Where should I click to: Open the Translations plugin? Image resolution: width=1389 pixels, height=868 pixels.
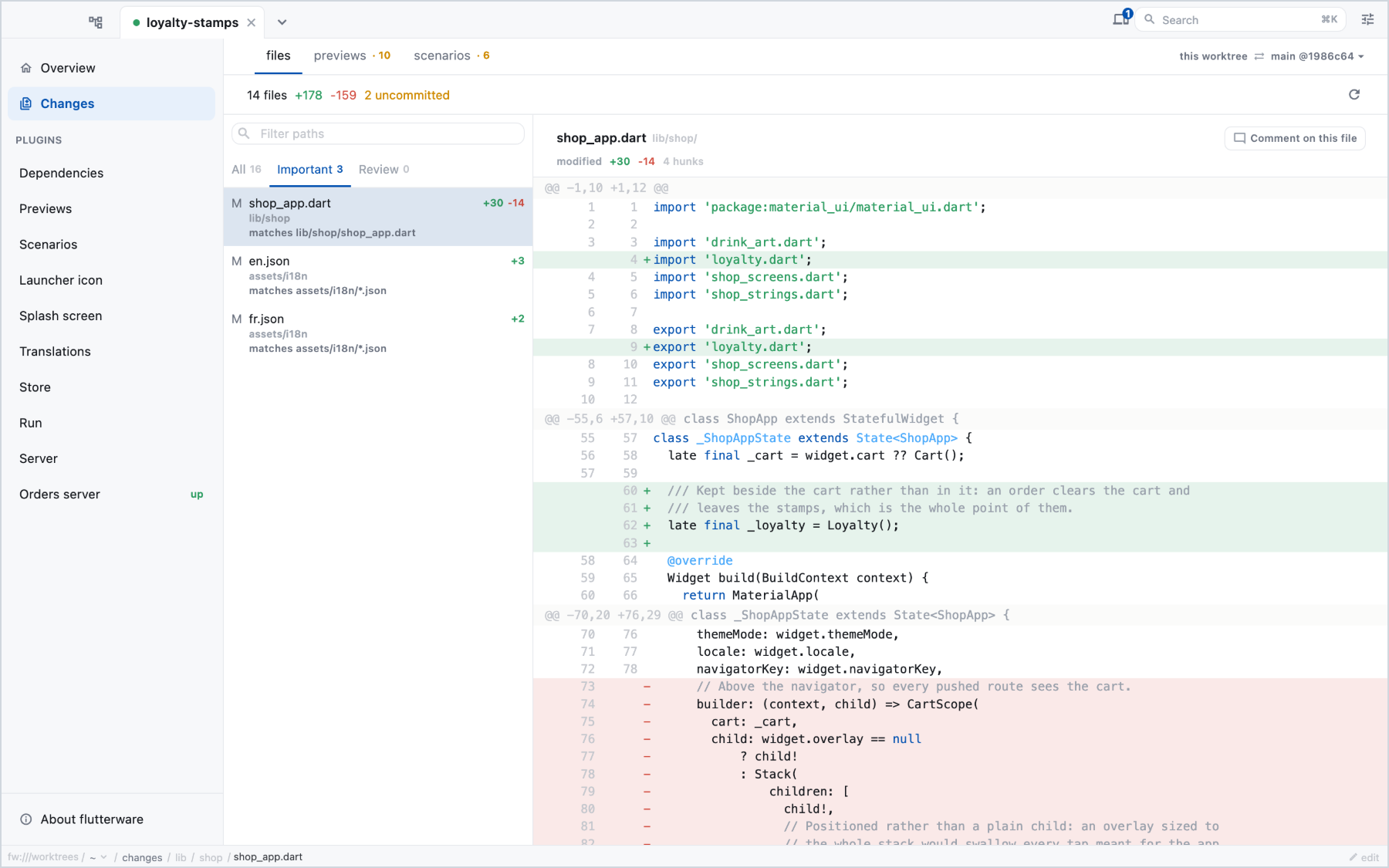tap(112, 351)
